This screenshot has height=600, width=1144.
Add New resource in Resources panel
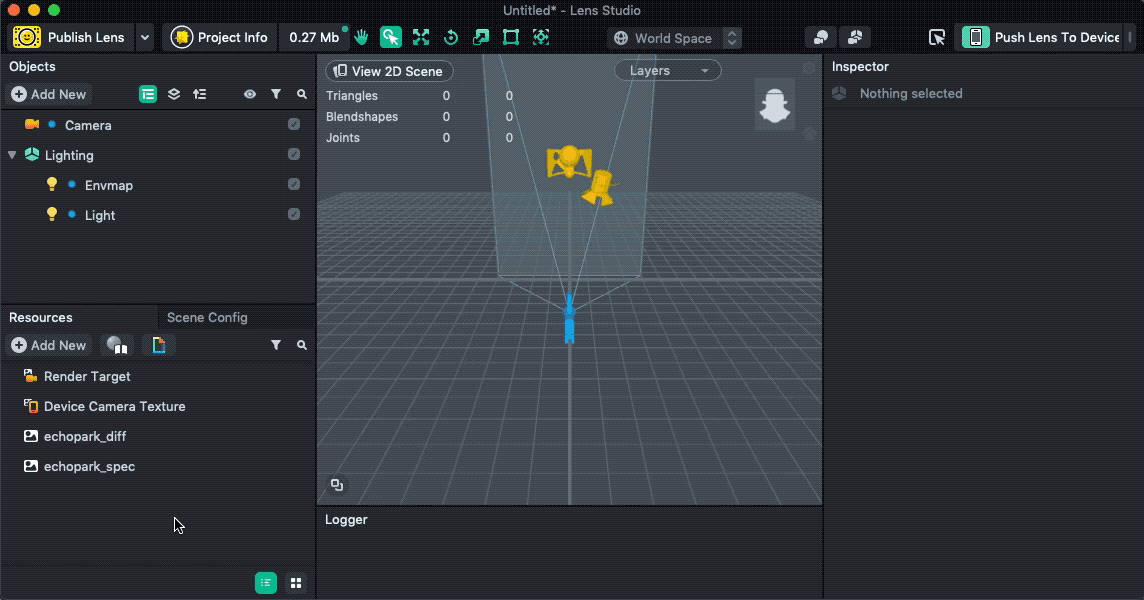pos(49,345)
